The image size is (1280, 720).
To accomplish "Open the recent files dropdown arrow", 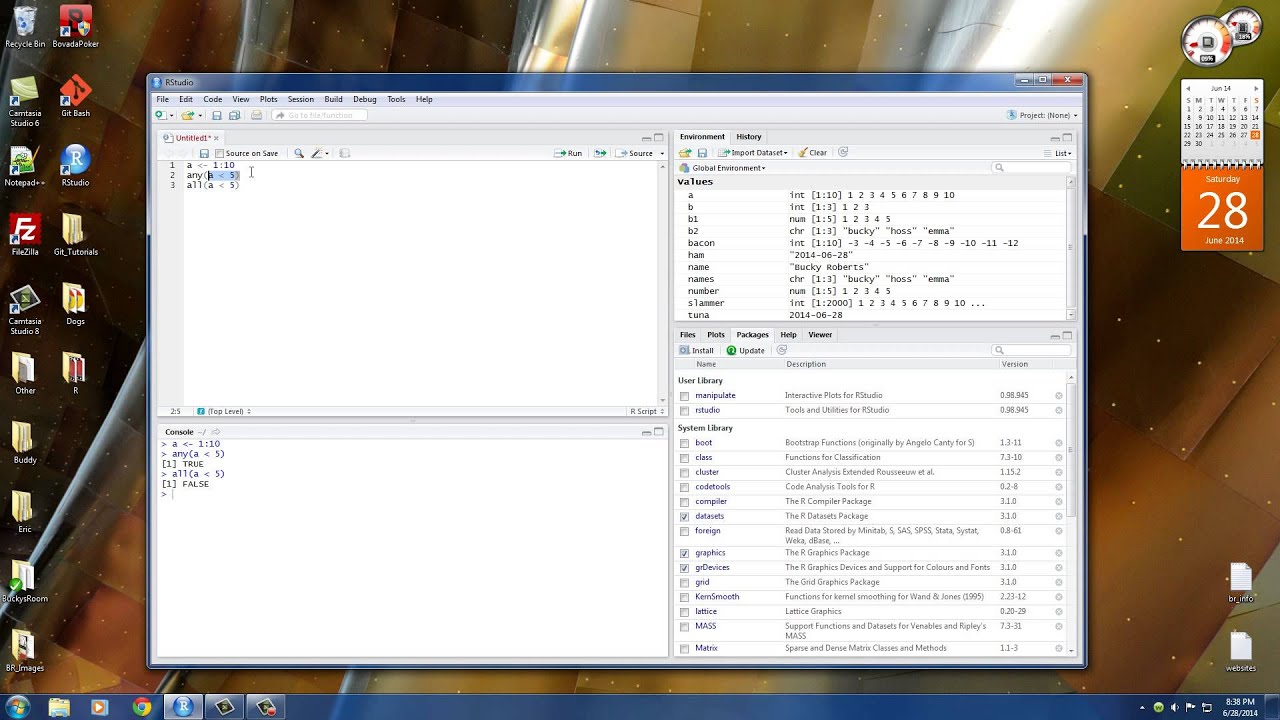I will [x=199, y=115].
